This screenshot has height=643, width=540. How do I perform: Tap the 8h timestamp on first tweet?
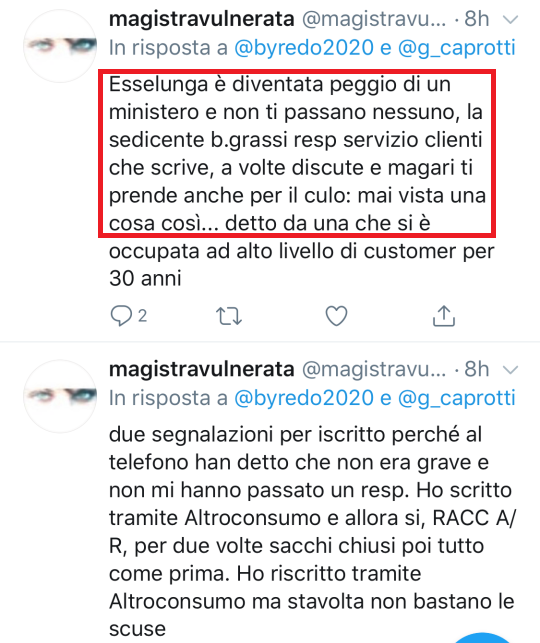(x=476, y=19)
